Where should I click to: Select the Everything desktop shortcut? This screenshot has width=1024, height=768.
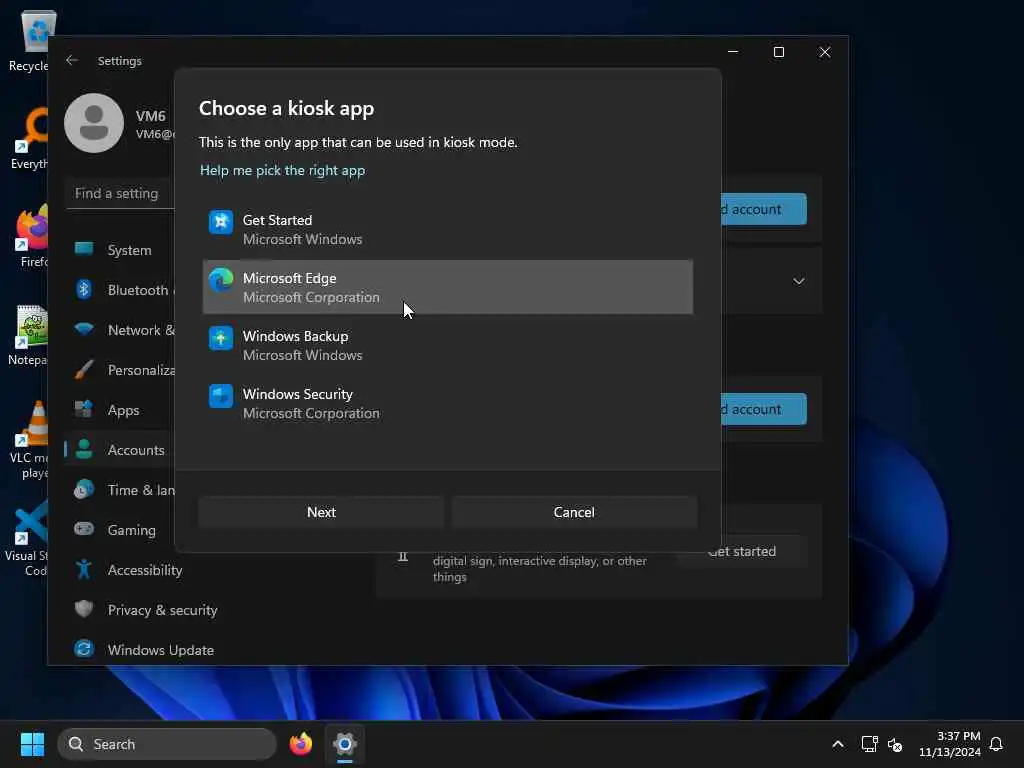pyautogui.click(x=29, y=140)
